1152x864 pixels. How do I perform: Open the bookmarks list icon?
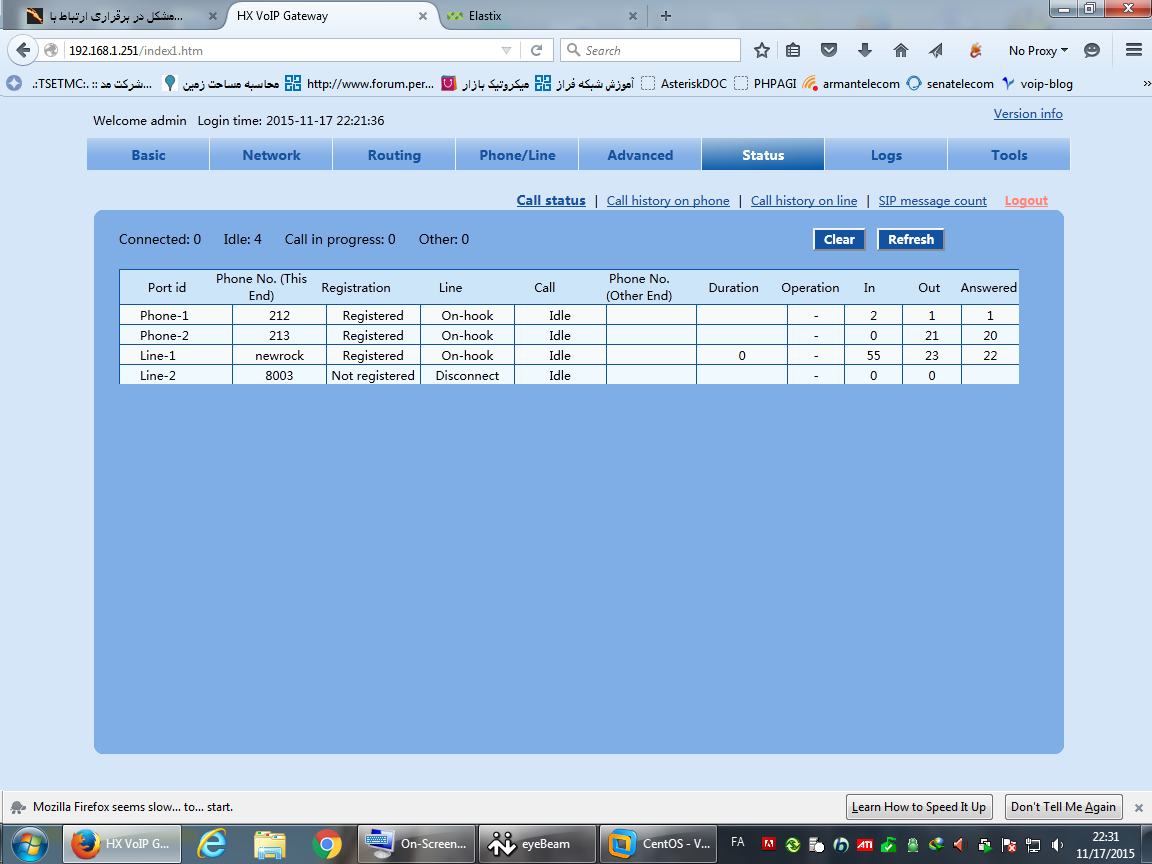[794, 50]
